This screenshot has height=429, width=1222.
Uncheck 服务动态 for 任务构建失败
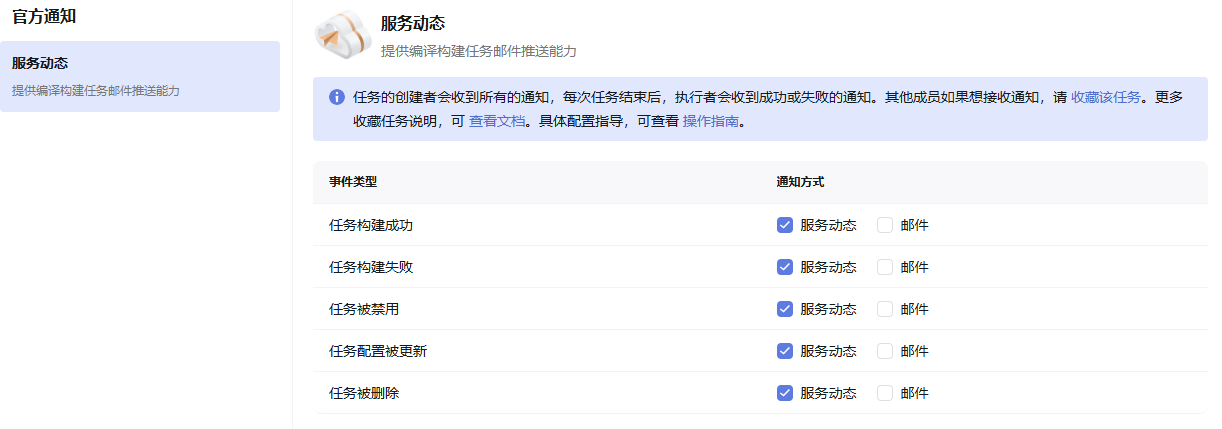click(x=785, y=267)
